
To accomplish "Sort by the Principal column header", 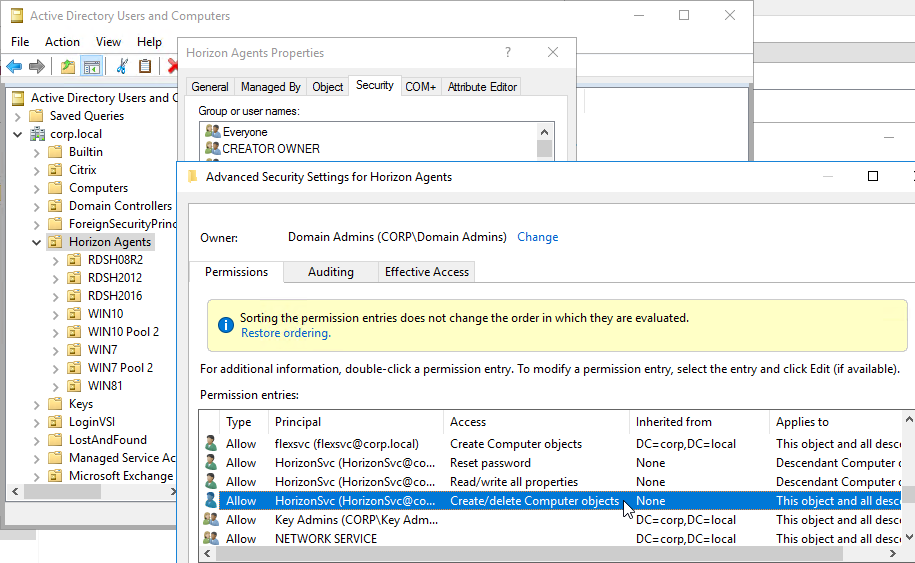I will tap(356, 422).
